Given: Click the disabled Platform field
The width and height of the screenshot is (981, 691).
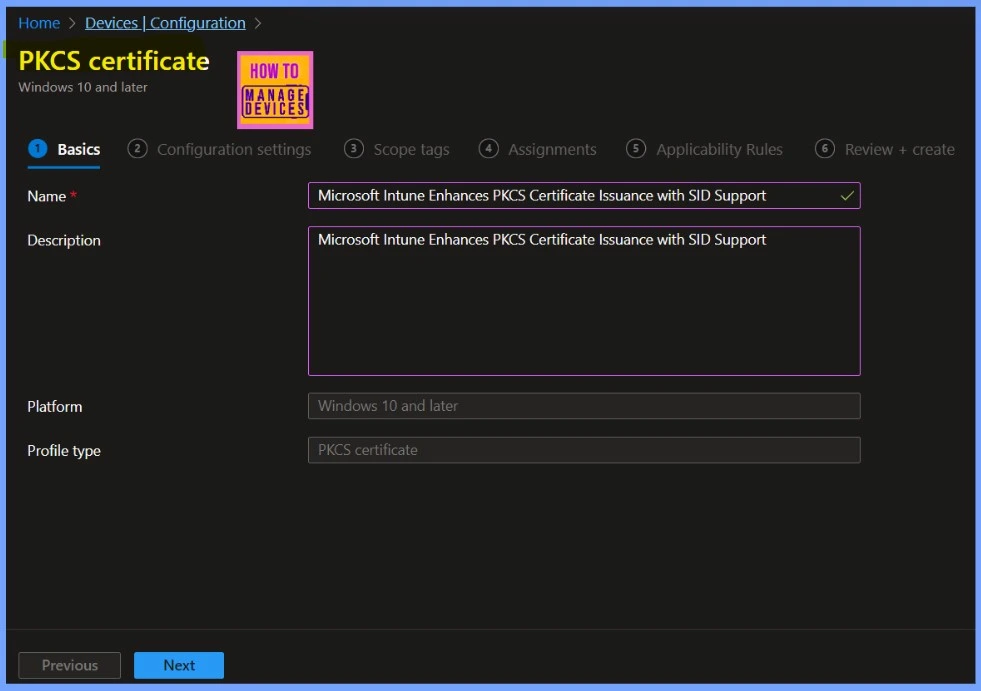Looking at the screenshot, I should (x=584, y=406).
